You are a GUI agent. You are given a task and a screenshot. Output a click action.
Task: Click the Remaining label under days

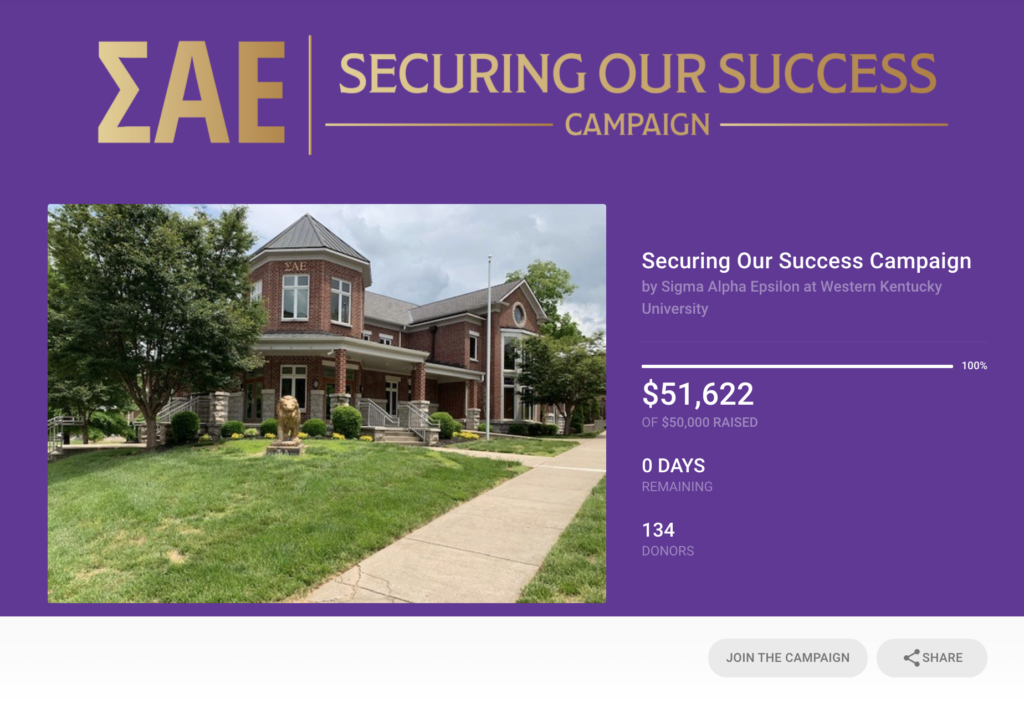(677, 487)
